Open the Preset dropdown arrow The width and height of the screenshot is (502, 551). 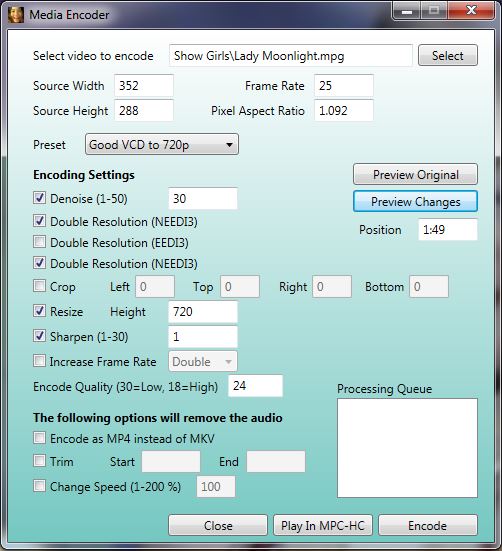[x=229, y=144]
